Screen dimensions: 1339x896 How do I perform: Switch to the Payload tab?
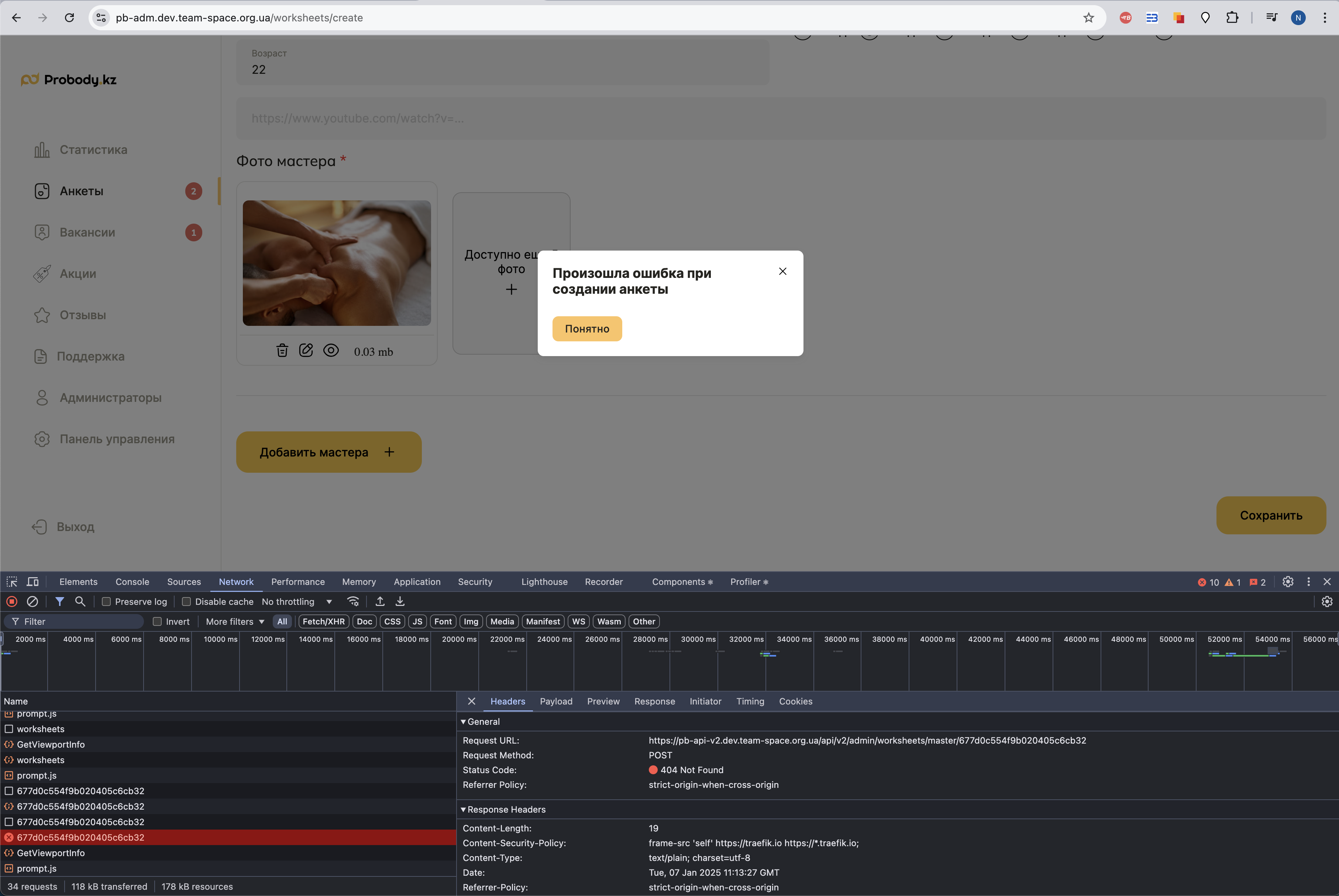555,701
